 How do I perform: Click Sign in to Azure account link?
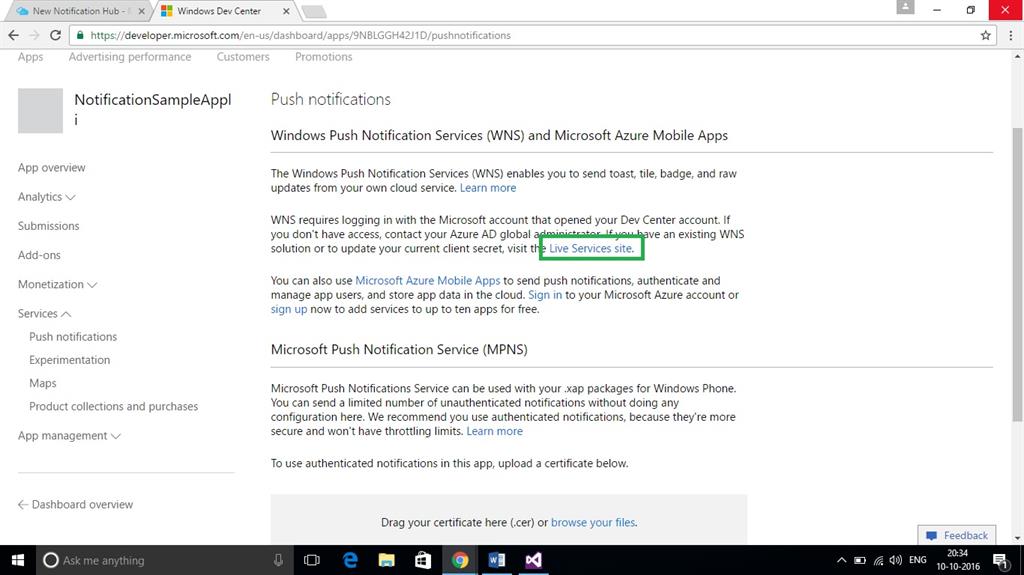pyautogui.click(x=545, y=295)
